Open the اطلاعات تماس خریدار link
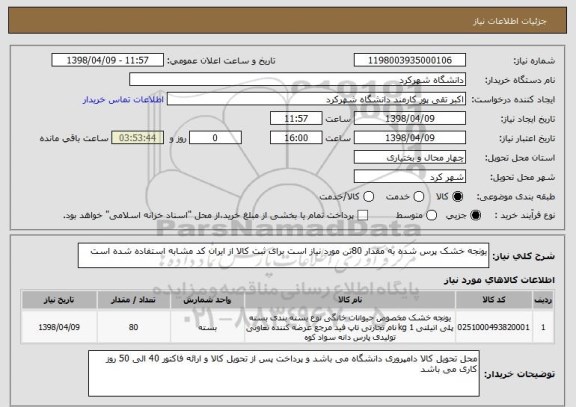Screen dimensions: 576x407 click(123, 100)
